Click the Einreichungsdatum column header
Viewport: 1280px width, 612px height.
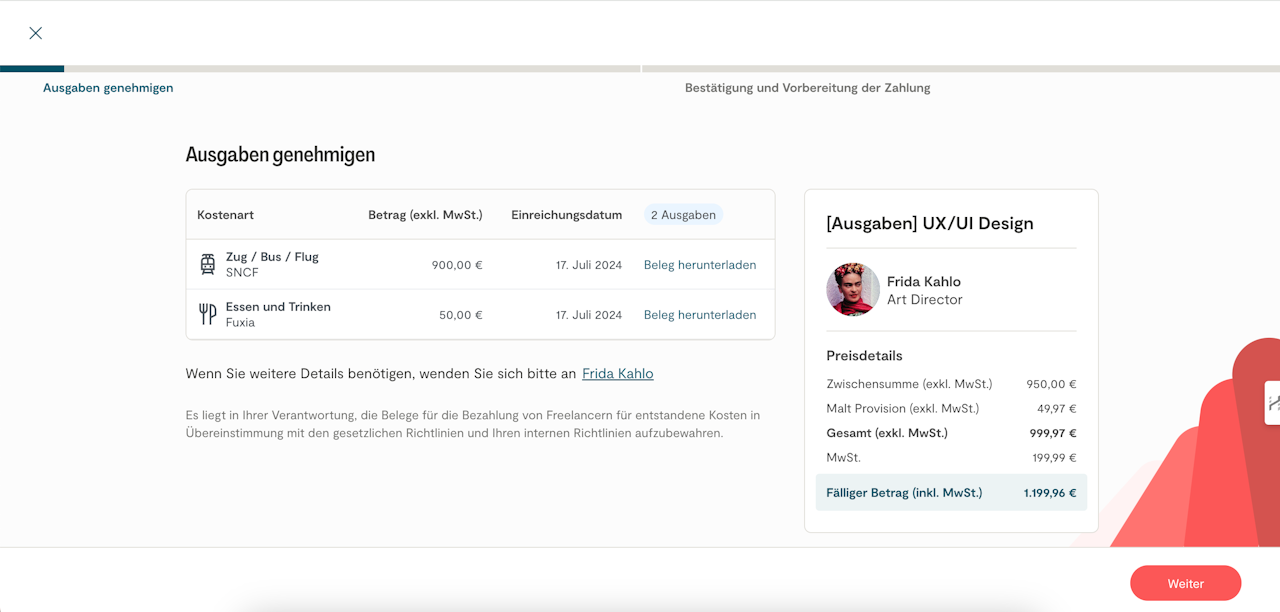coord(566,215)
